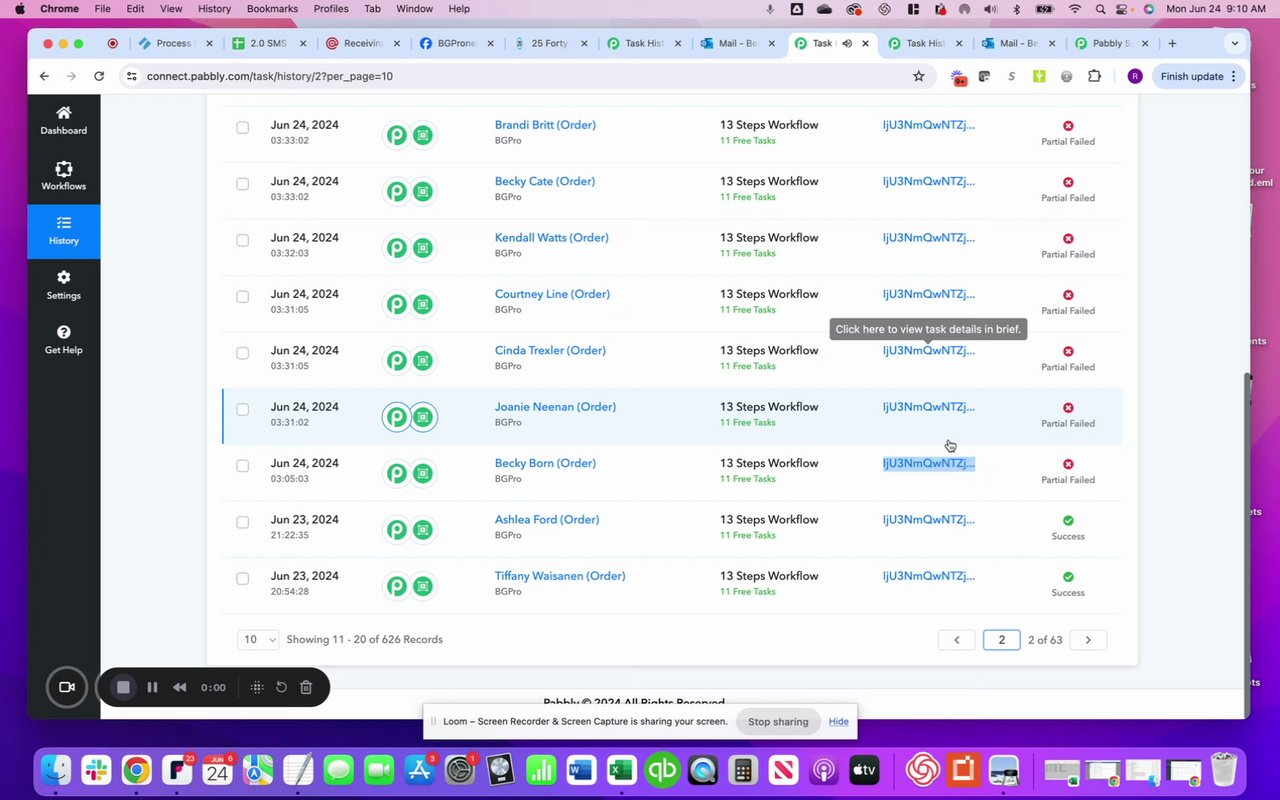Open Brandi Britt (Order) task link
This screenshot has height=800, width=1280.
[x=545, y=125]
